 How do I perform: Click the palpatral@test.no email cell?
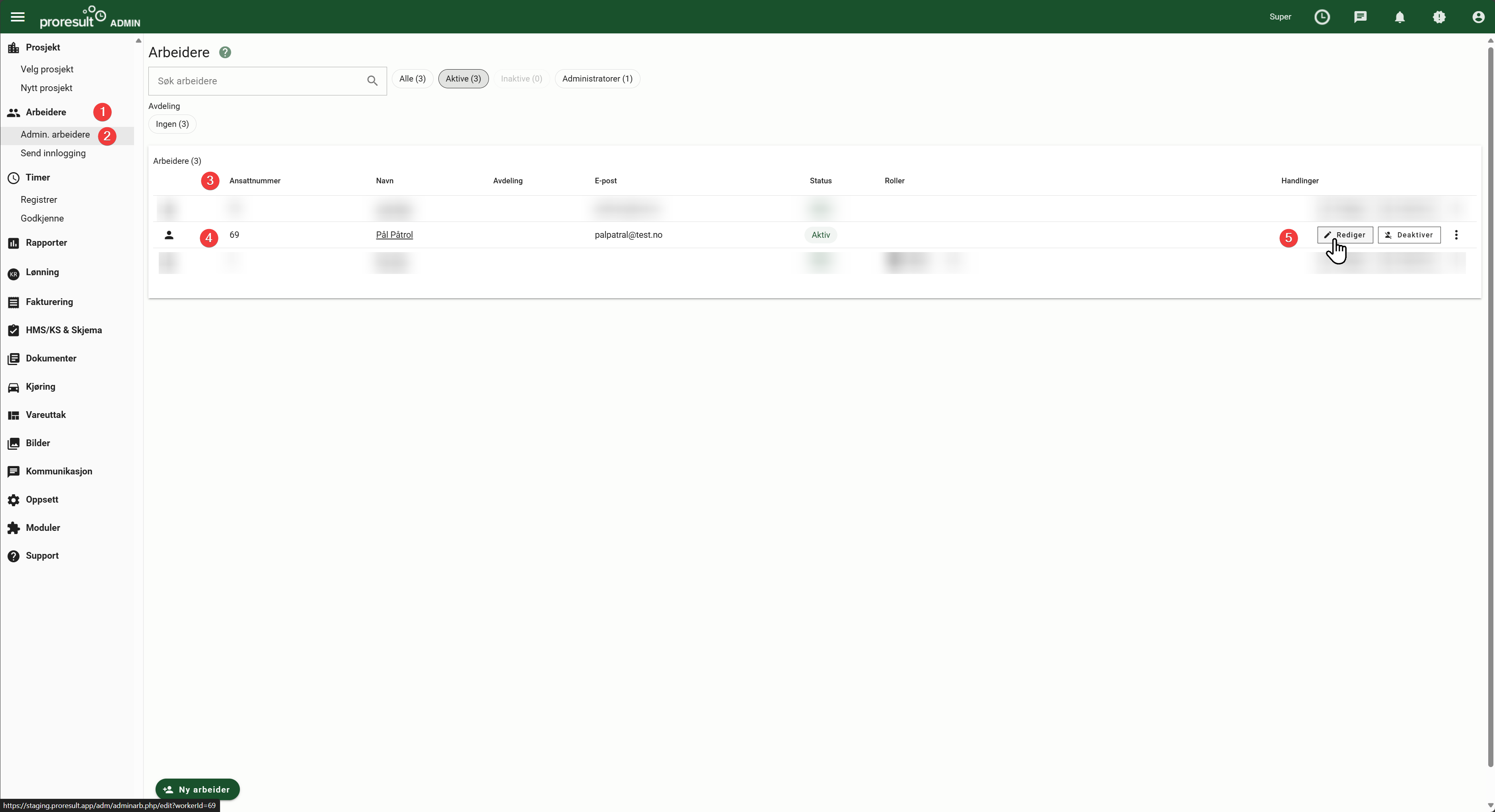(629, 235)
